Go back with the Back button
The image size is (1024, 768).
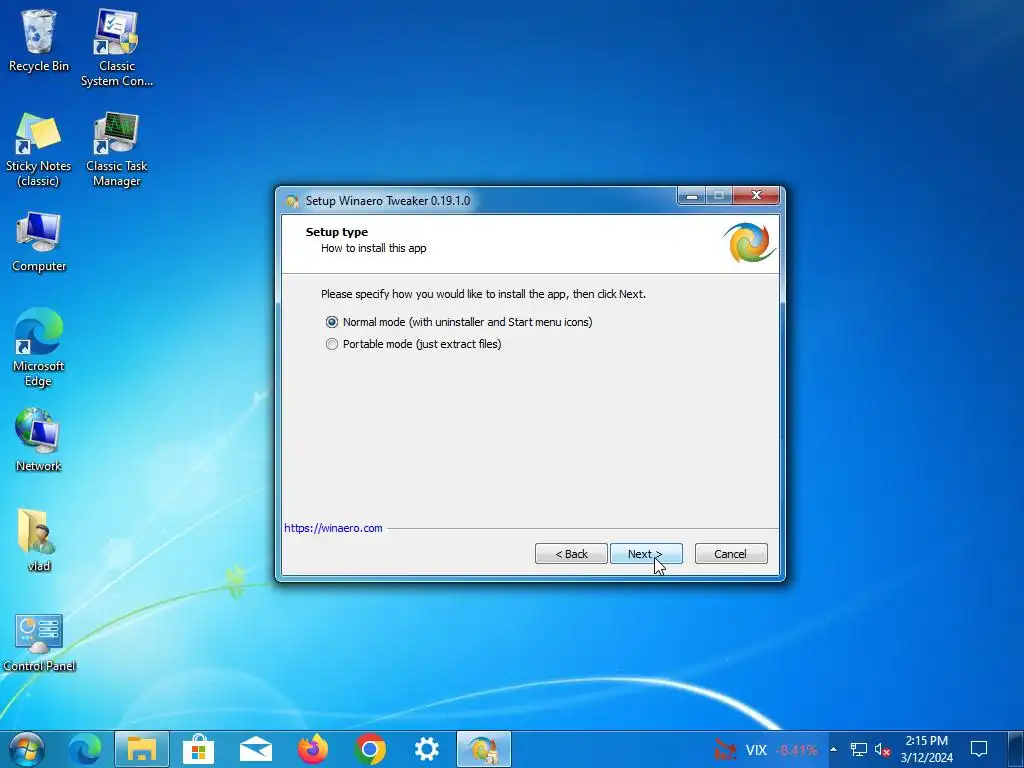point(571,554)
